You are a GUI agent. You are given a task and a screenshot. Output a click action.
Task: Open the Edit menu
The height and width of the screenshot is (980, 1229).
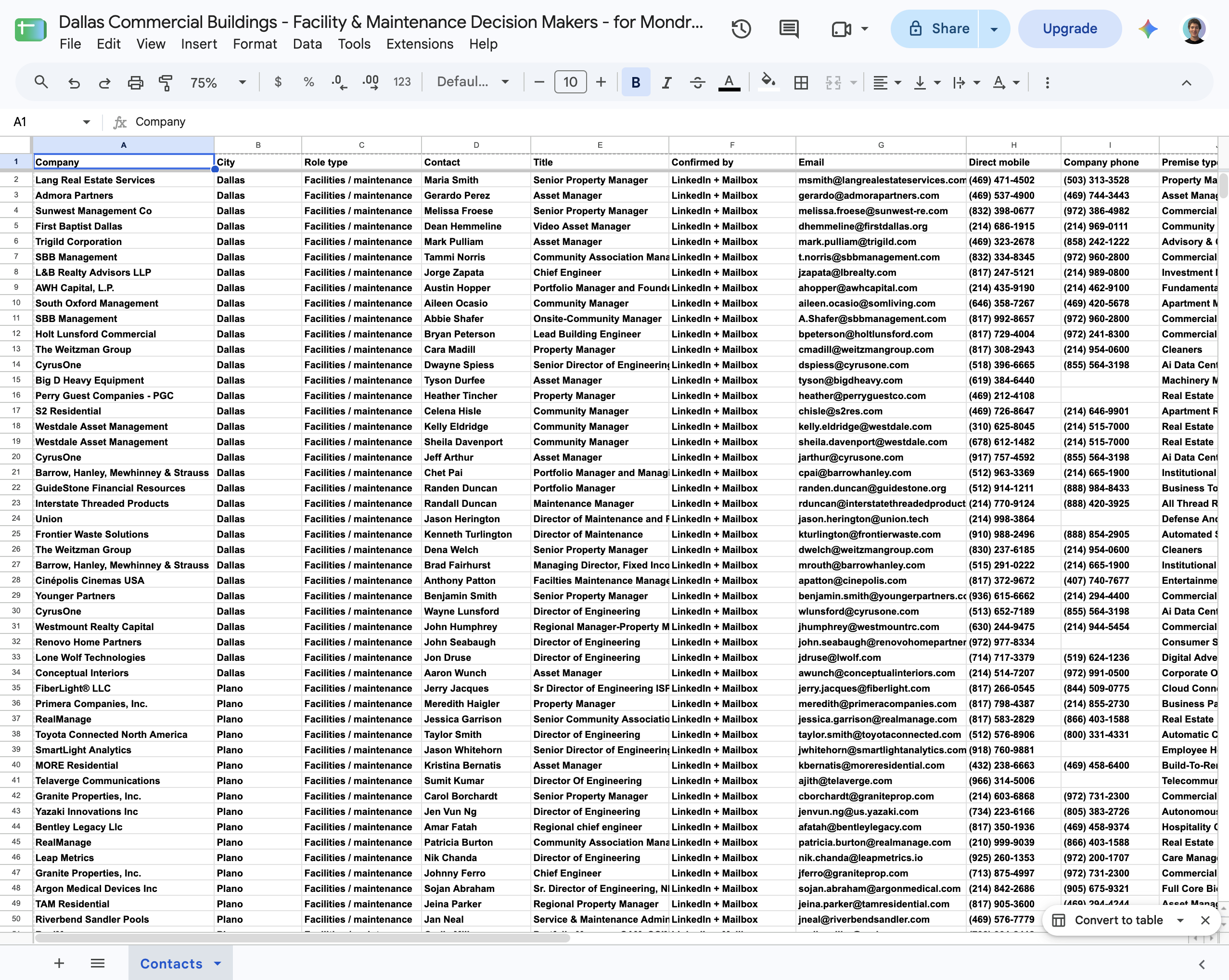(x=108, y=44)
